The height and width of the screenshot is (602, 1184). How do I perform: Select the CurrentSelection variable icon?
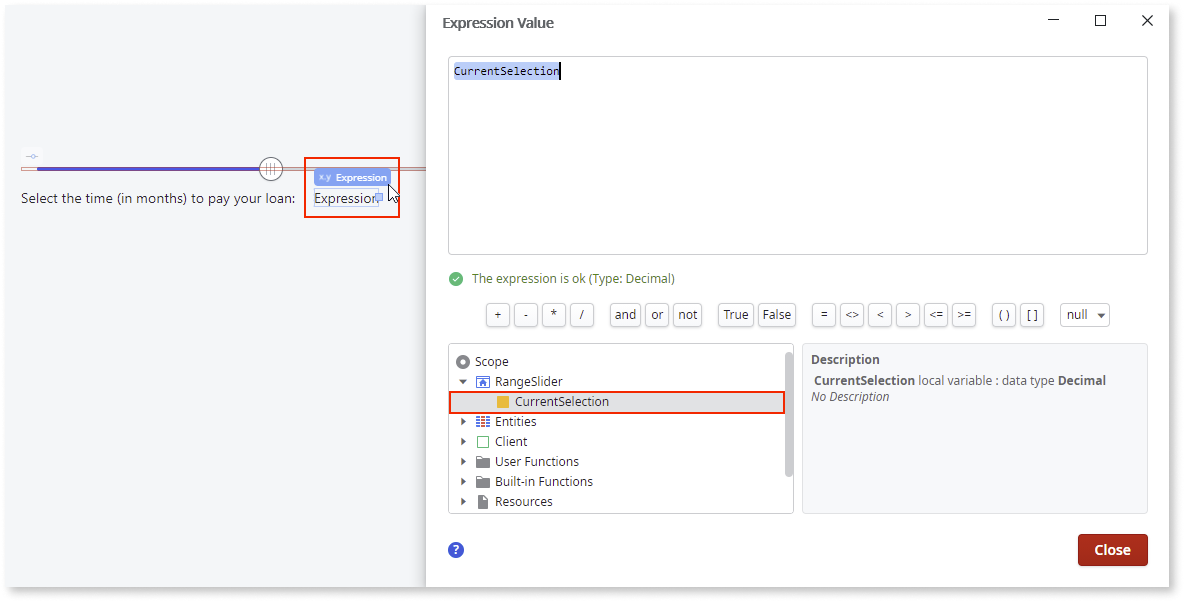pyautogui.click(x=502, y=401)
